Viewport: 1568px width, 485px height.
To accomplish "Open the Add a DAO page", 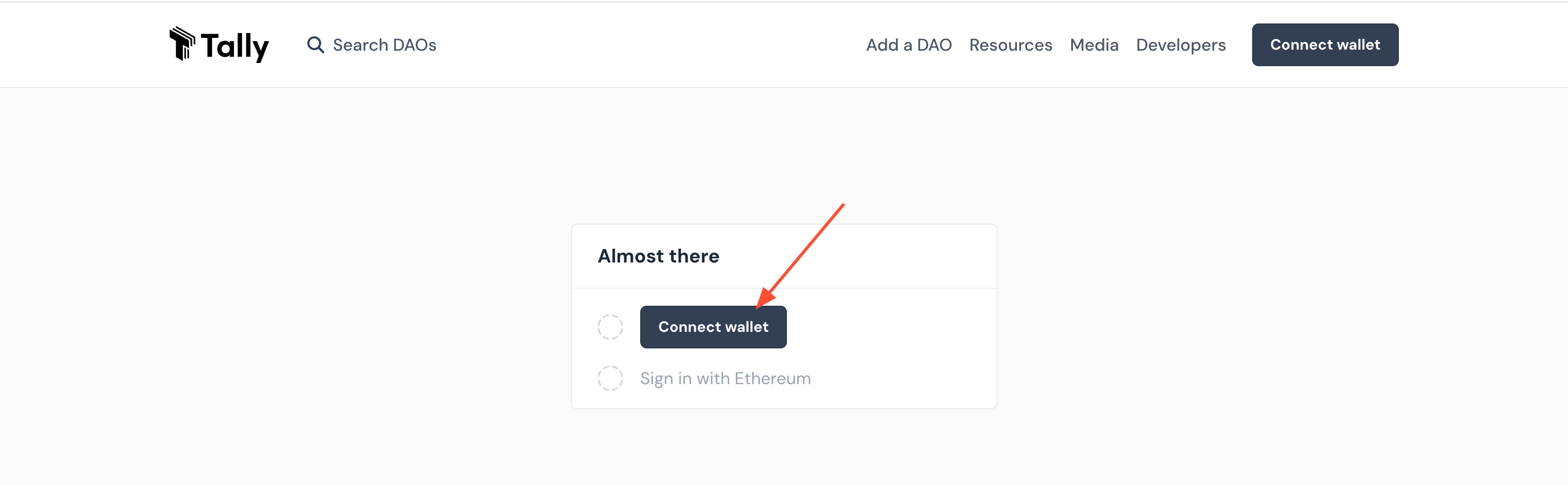I will point(908,45).
